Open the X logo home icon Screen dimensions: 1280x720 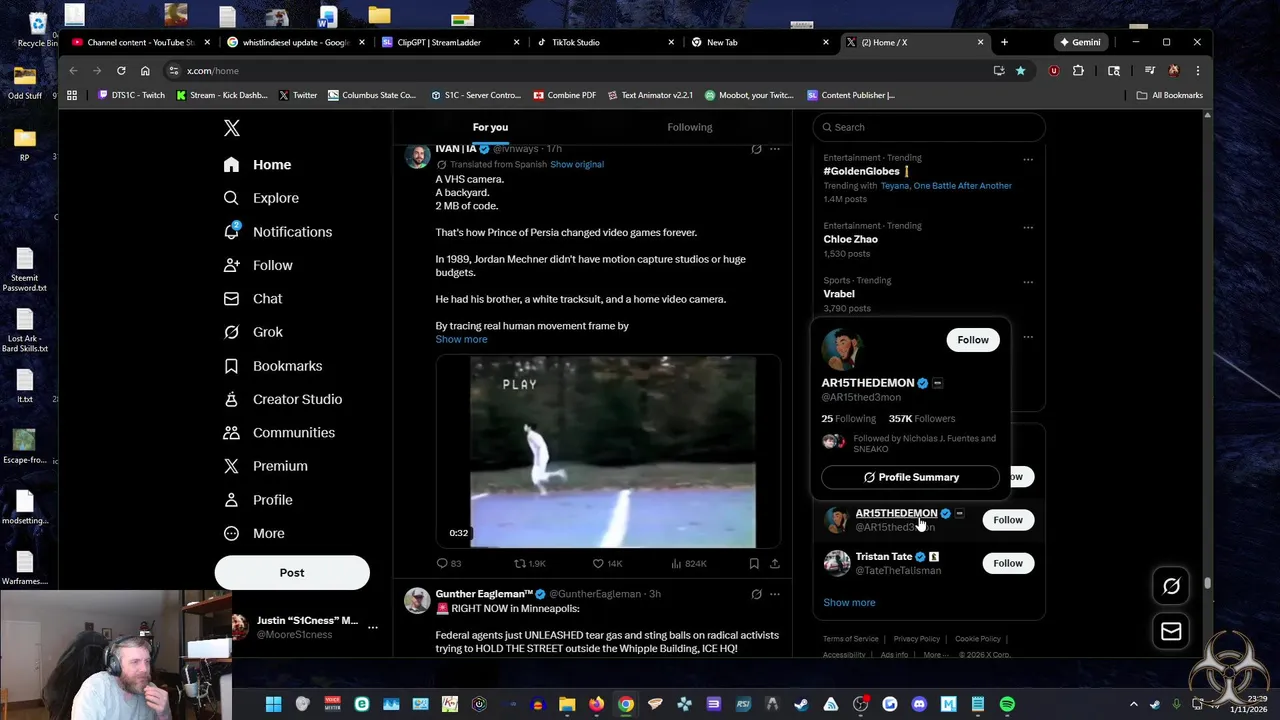click(232, 128)
